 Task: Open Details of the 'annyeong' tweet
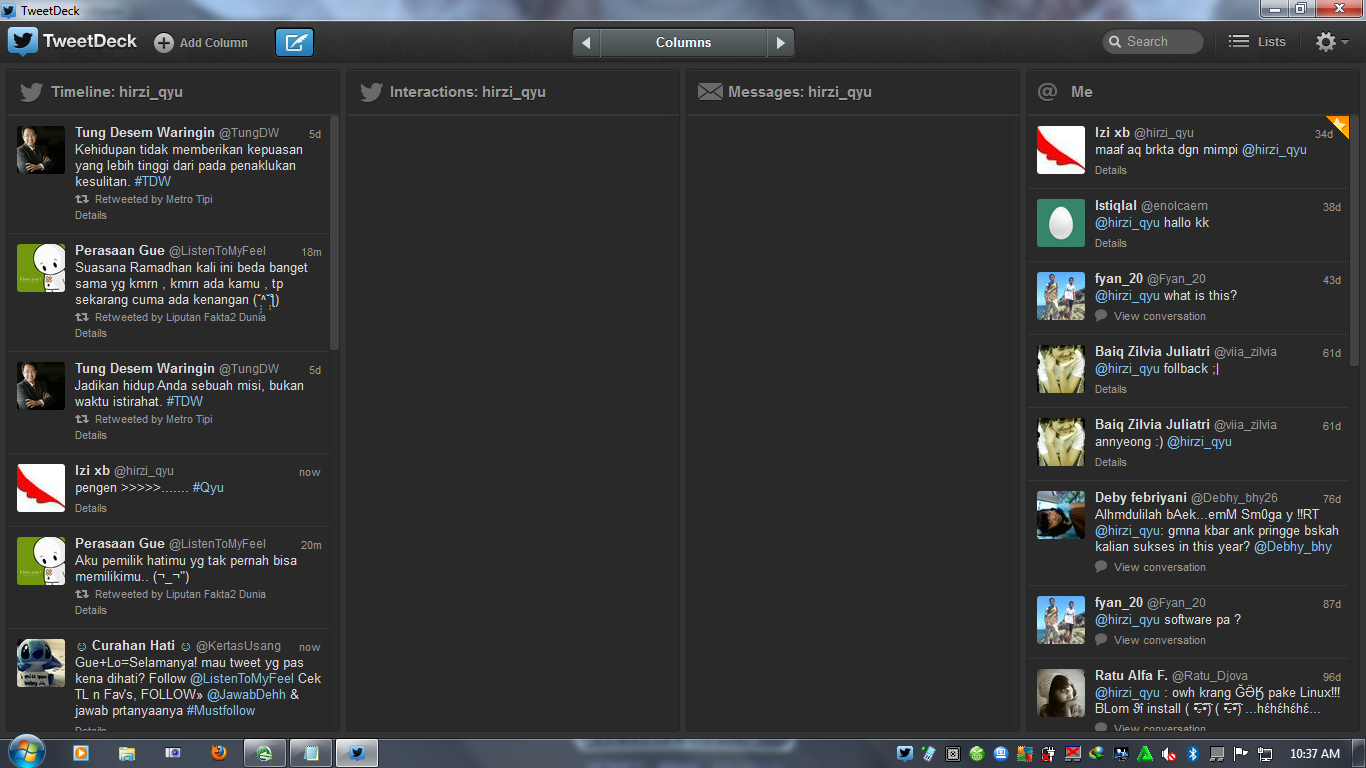coord(1111,462)
